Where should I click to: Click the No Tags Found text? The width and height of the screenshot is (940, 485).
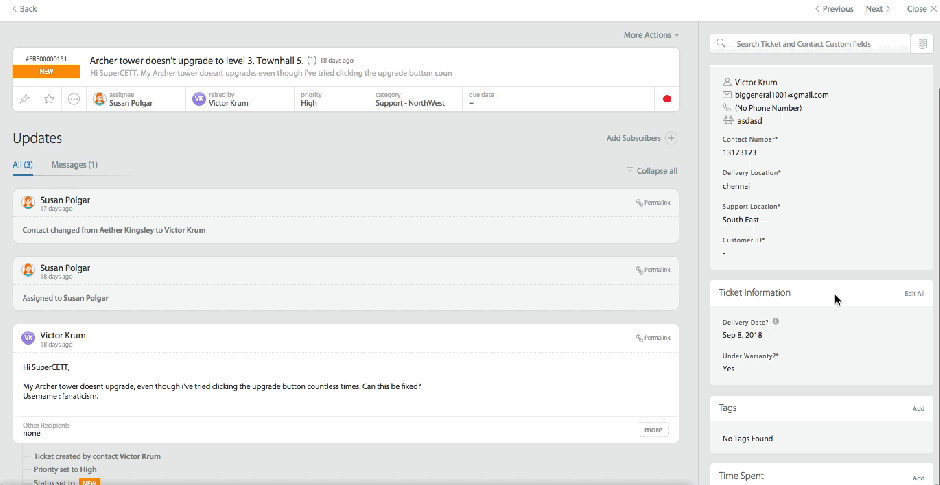[748, 439]
